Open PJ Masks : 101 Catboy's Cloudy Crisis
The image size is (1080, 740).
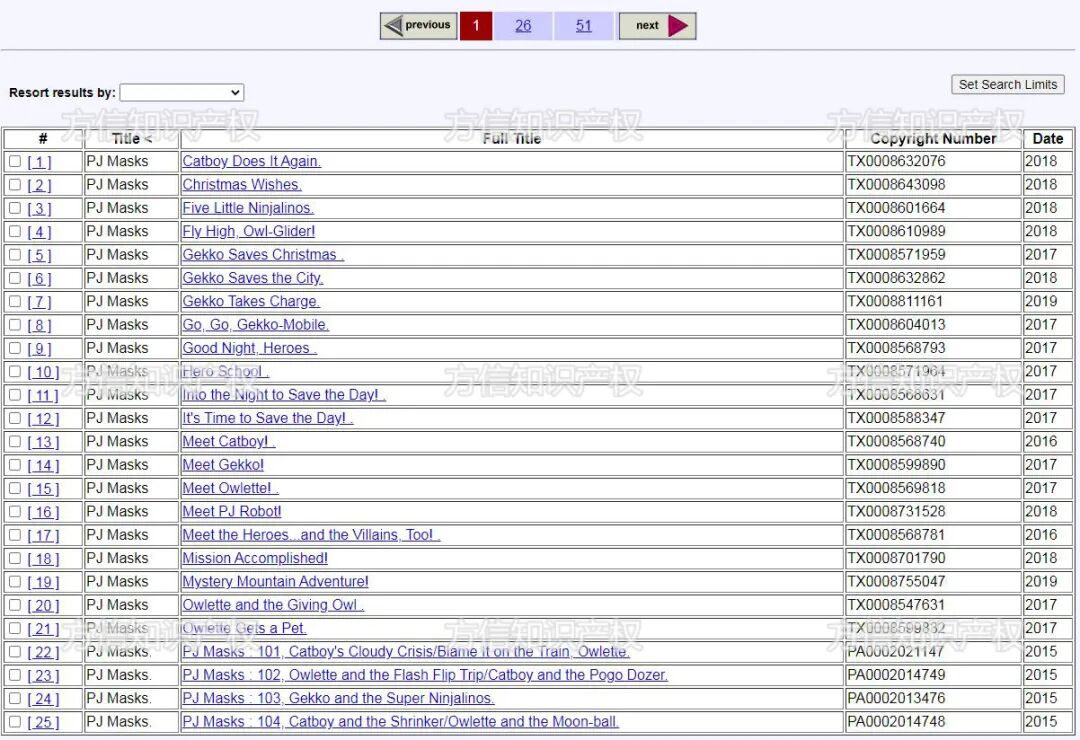coord(406,652)
